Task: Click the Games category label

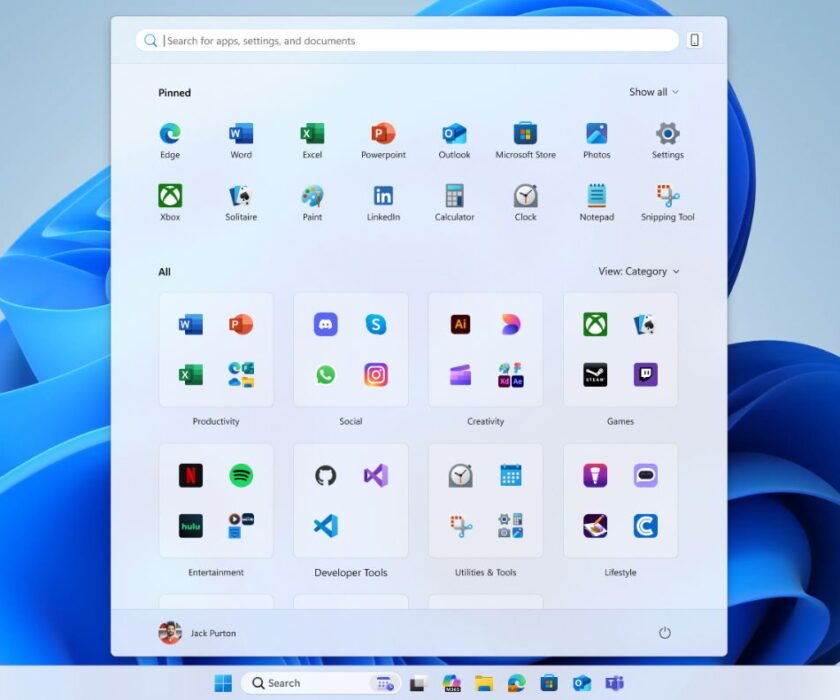Action: (620, 421)
